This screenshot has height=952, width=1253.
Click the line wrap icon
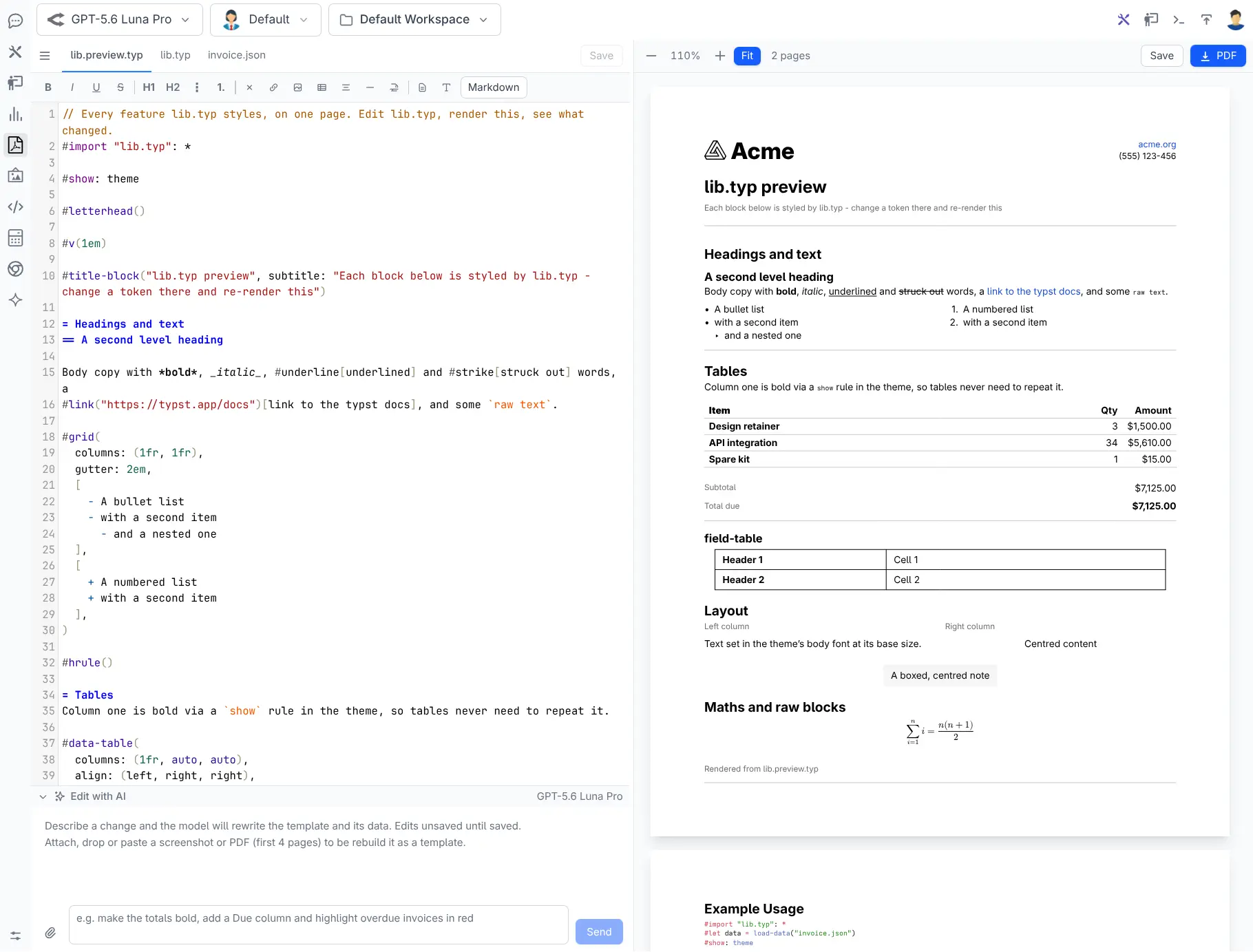coord(394,87)
